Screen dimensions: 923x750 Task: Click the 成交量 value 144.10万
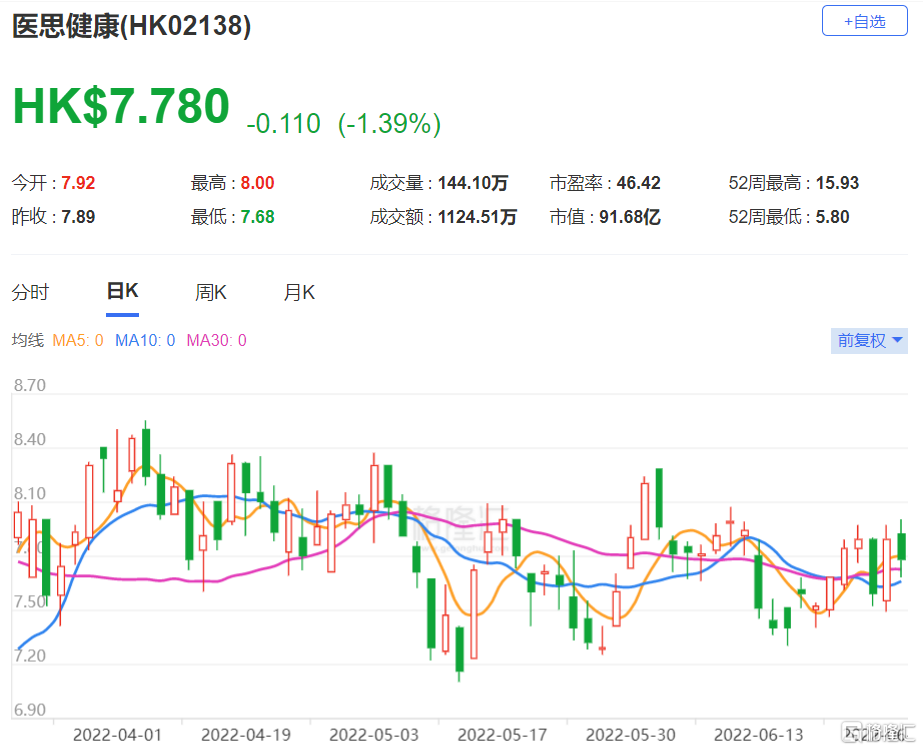(473, 183)
